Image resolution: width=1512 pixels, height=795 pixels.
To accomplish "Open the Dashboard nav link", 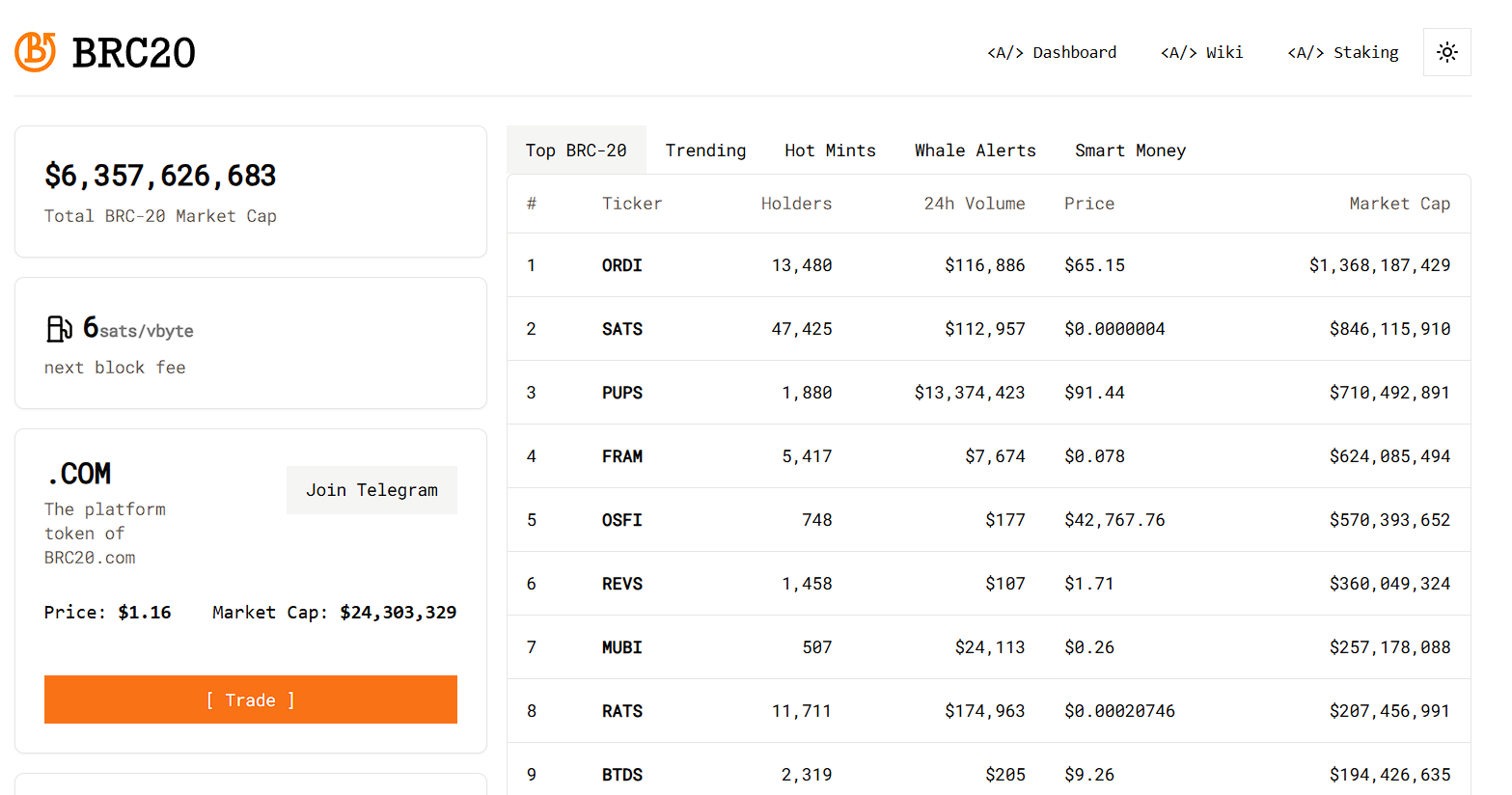I will [x=1052, y=52].
